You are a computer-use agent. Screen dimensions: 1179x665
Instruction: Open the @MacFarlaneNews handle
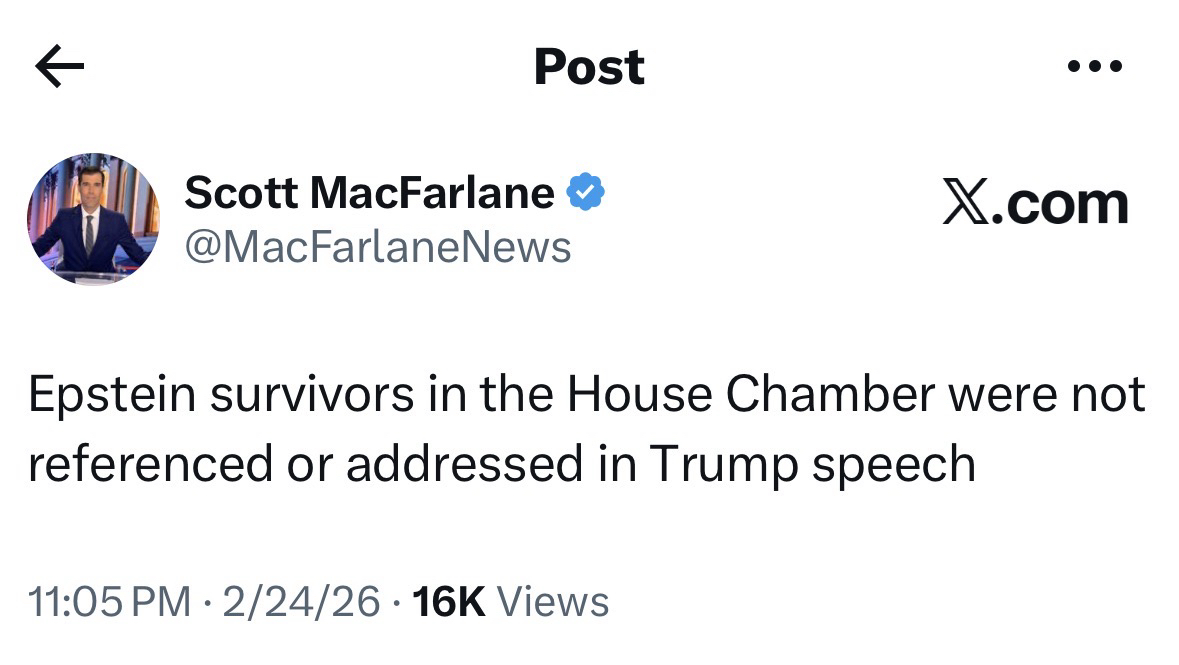[x=378, y=247]
